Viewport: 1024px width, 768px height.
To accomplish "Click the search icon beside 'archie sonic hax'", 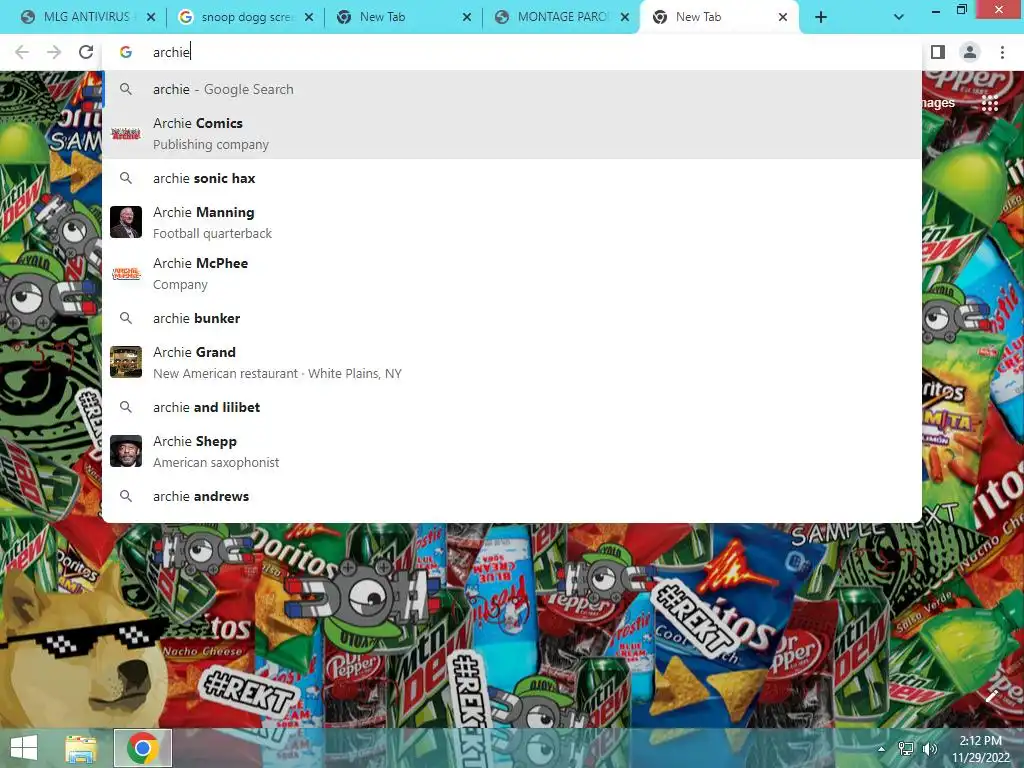I will [126, 178].
